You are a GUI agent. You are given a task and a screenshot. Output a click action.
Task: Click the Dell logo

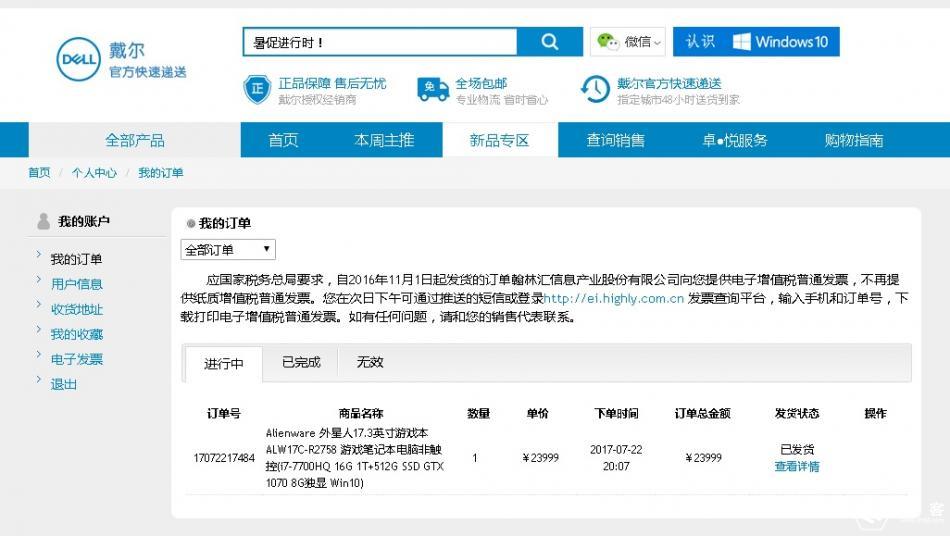pyautogui.click(x=78, y=59)
